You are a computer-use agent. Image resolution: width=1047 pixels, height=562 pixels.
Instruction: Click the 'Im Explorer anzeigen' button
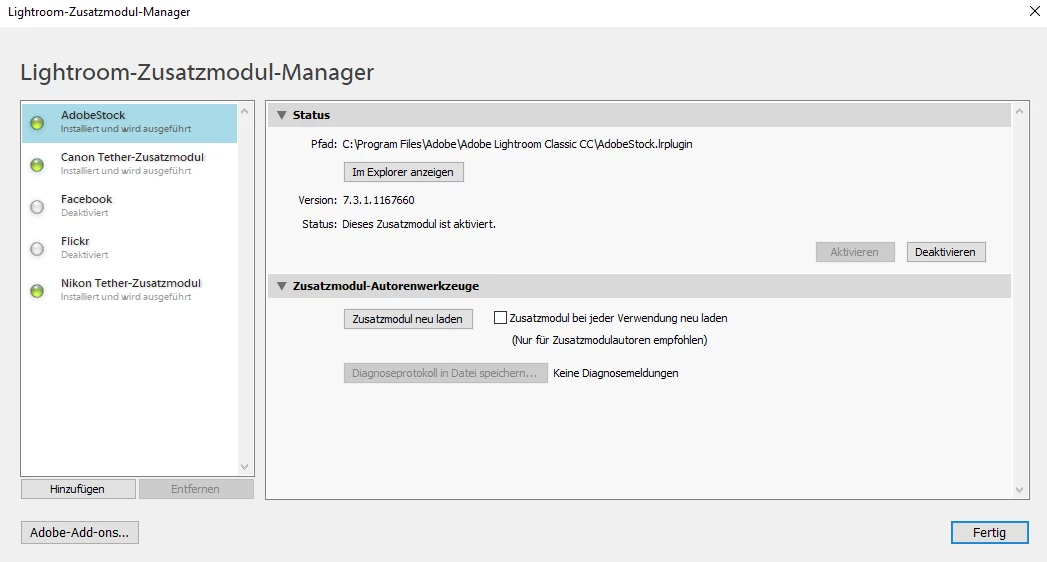pos(403,172)
